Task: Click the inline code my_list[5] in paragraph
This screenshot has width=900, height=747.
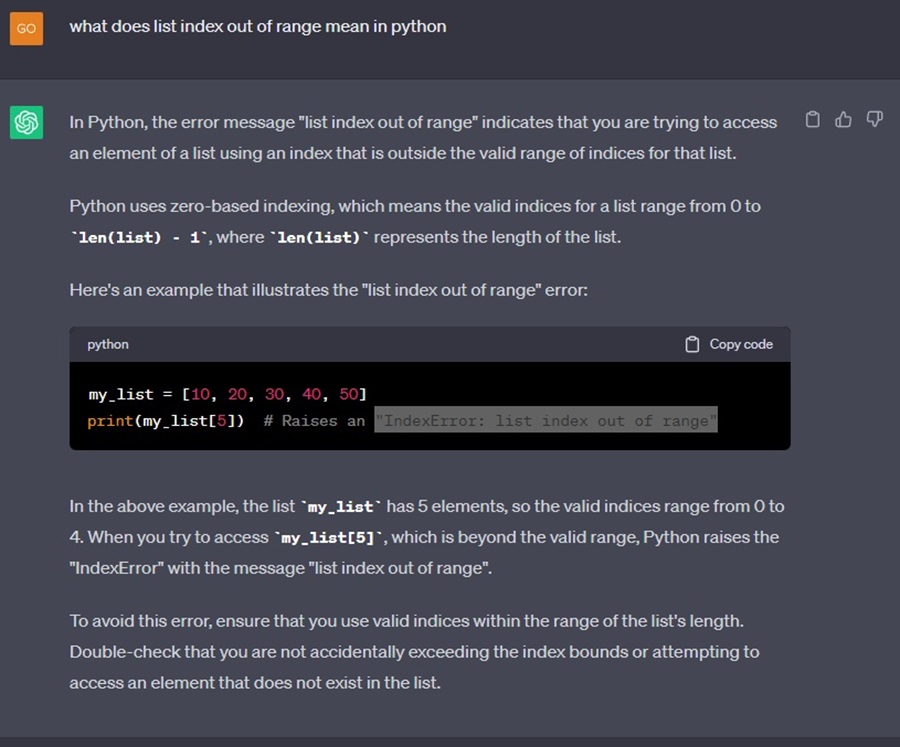Action: pyautogui.click(x=330, y=538)
